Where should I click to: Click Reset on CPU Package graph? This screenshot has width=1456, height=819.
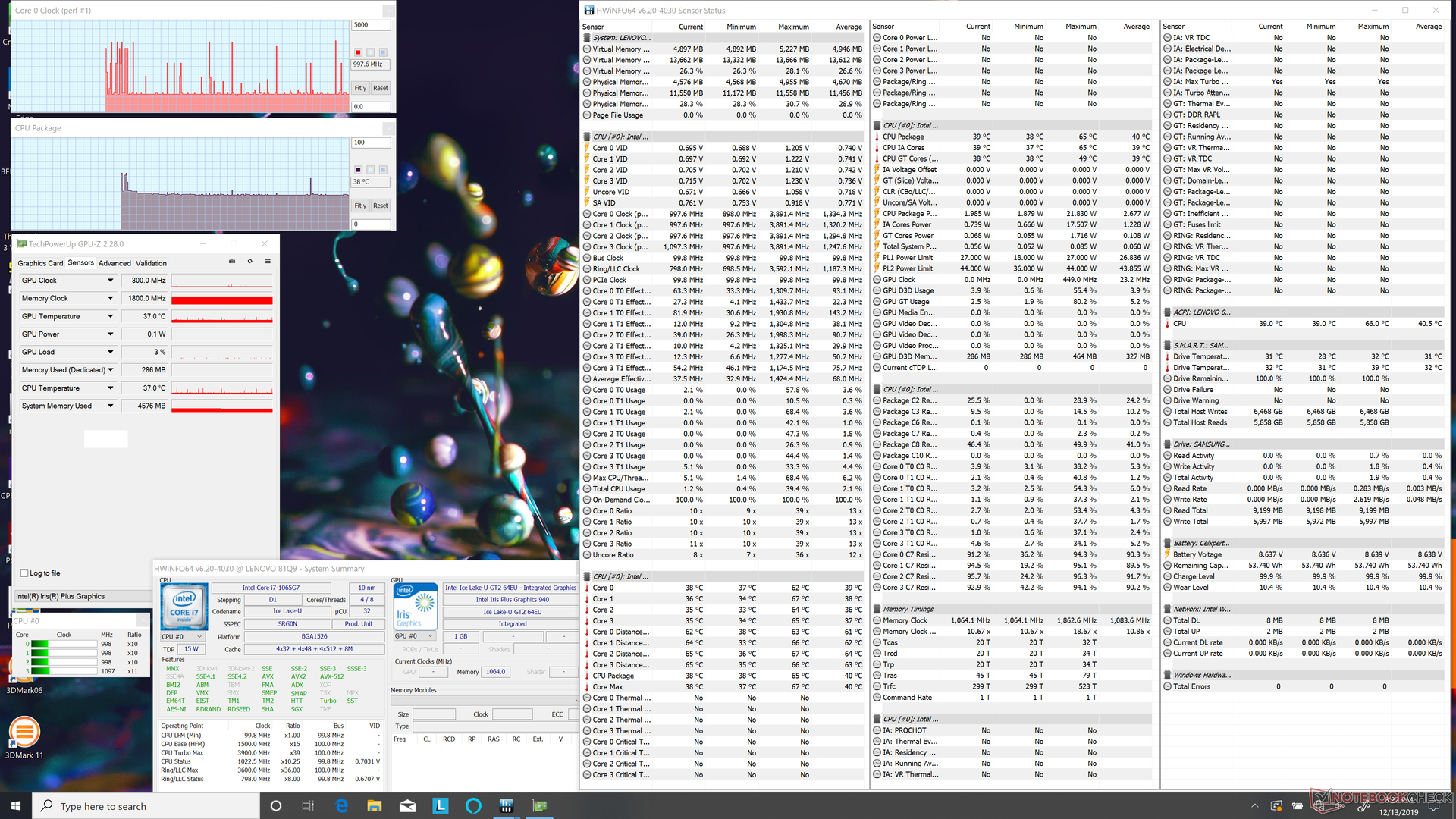pos(381,206)
